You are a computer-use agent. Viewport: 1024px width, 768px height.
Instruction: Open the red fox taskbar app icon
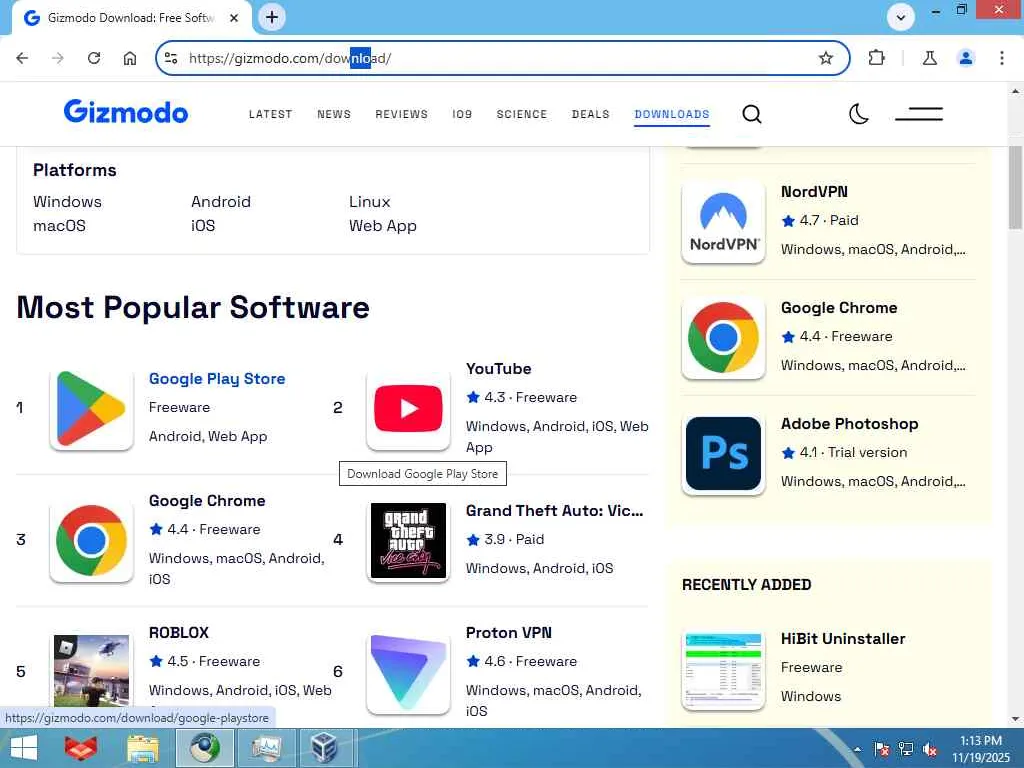[81, 748]
